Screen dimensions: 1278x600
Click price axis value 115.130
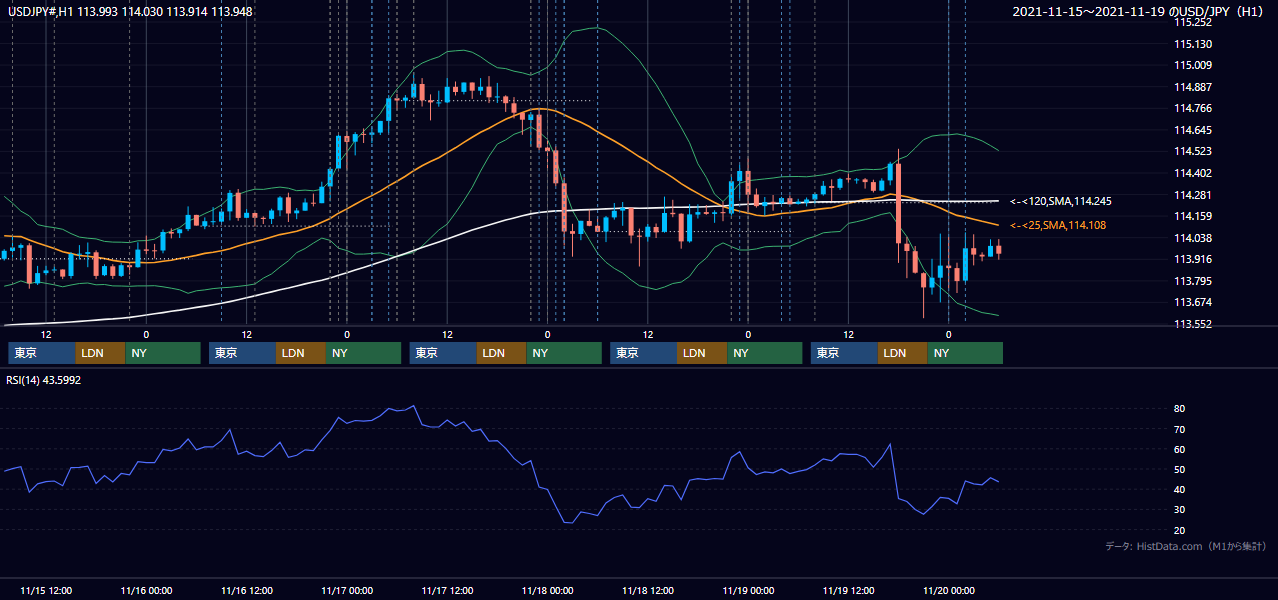pos(1193,44)
